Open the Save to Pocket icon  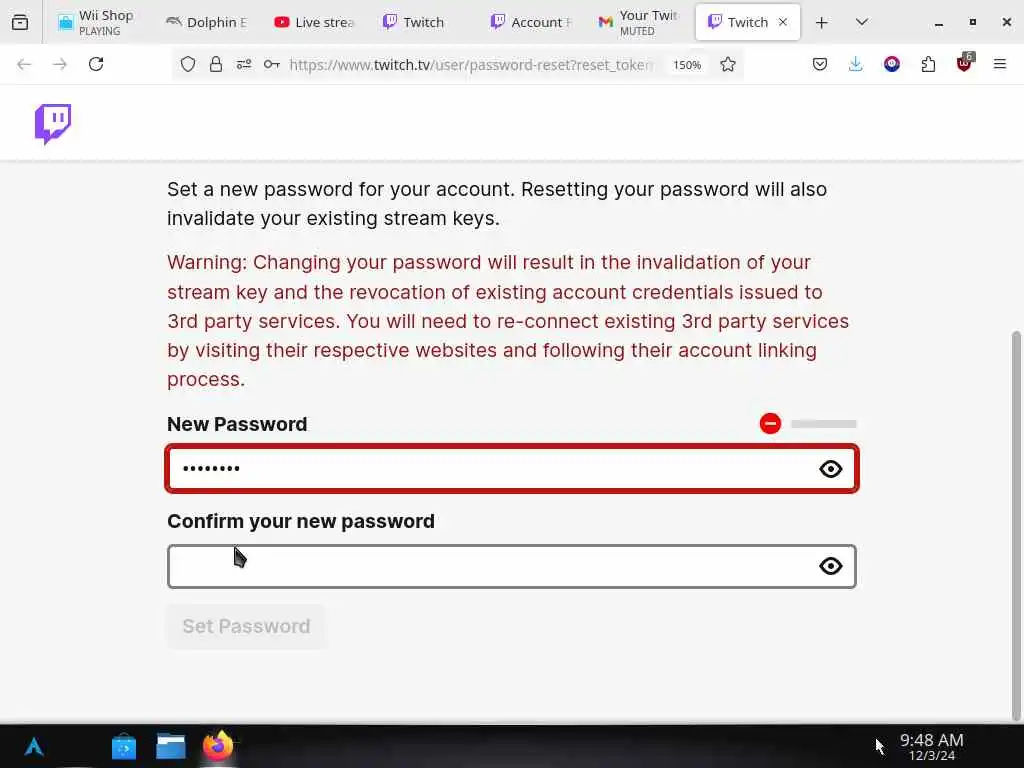click(x=819, y=64)
